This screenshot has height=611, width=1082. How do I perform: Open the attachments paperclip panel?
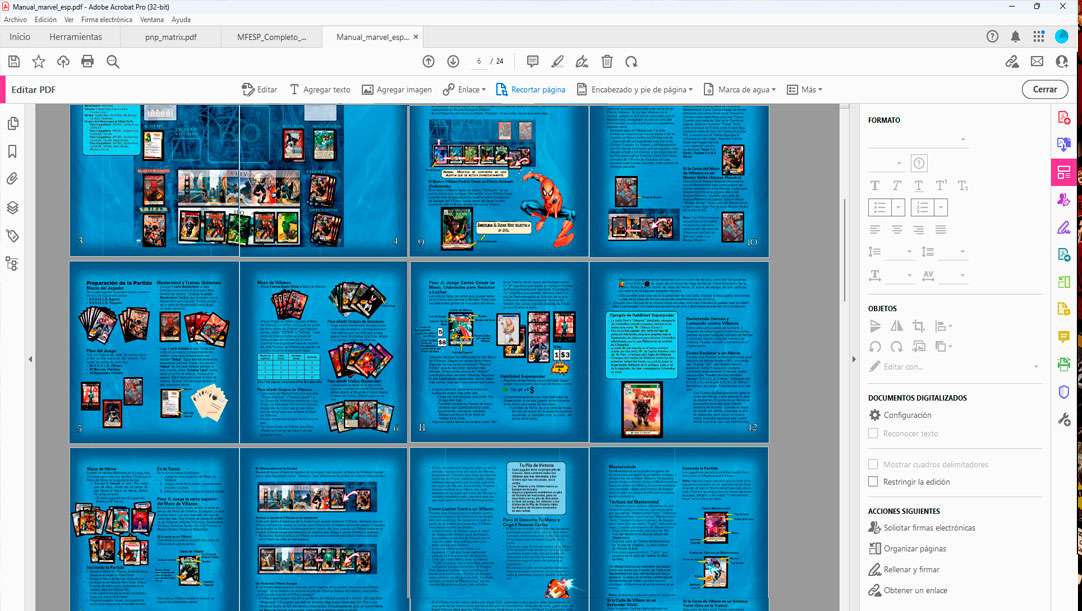[x=13, y=180]
